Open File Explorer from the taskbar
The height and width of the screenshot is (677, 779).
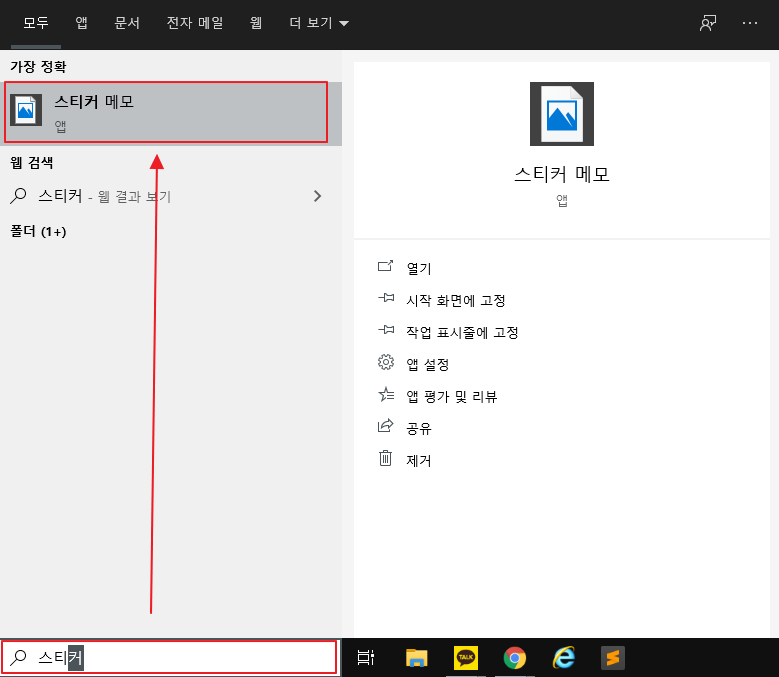(x=416, y=658)
